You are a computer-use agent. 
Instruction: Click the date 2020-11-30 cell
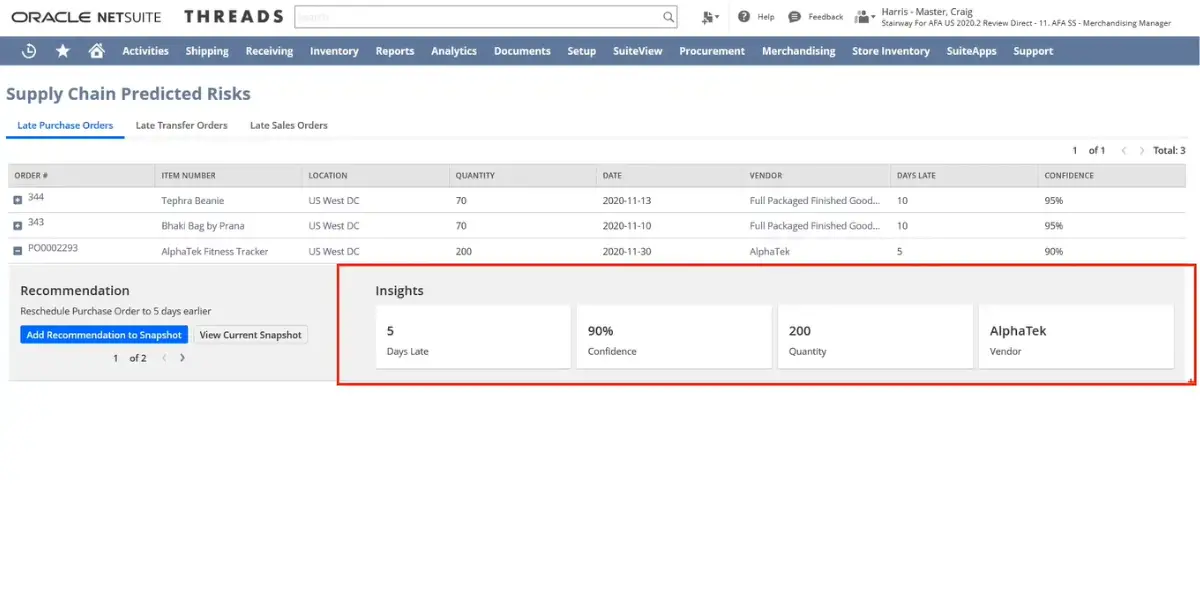(x=627, y=252)
